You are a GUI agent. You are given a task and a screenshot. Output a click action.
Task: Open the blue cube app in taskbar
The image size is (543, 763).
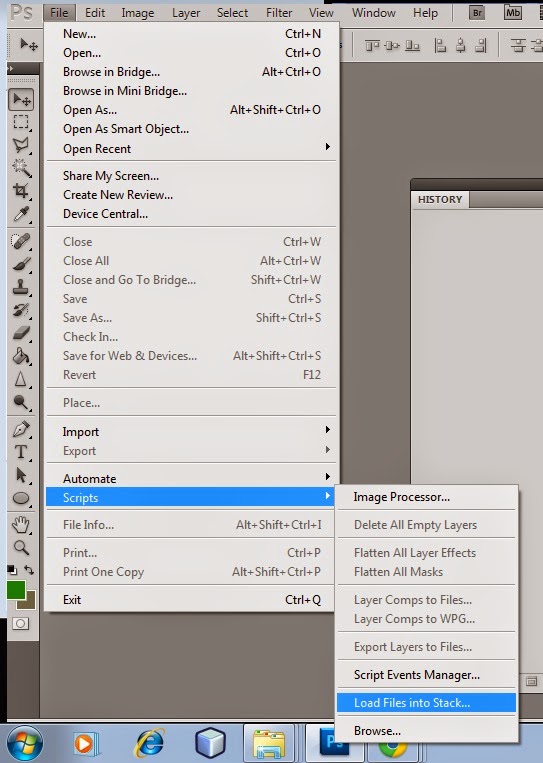coord(210,744)
